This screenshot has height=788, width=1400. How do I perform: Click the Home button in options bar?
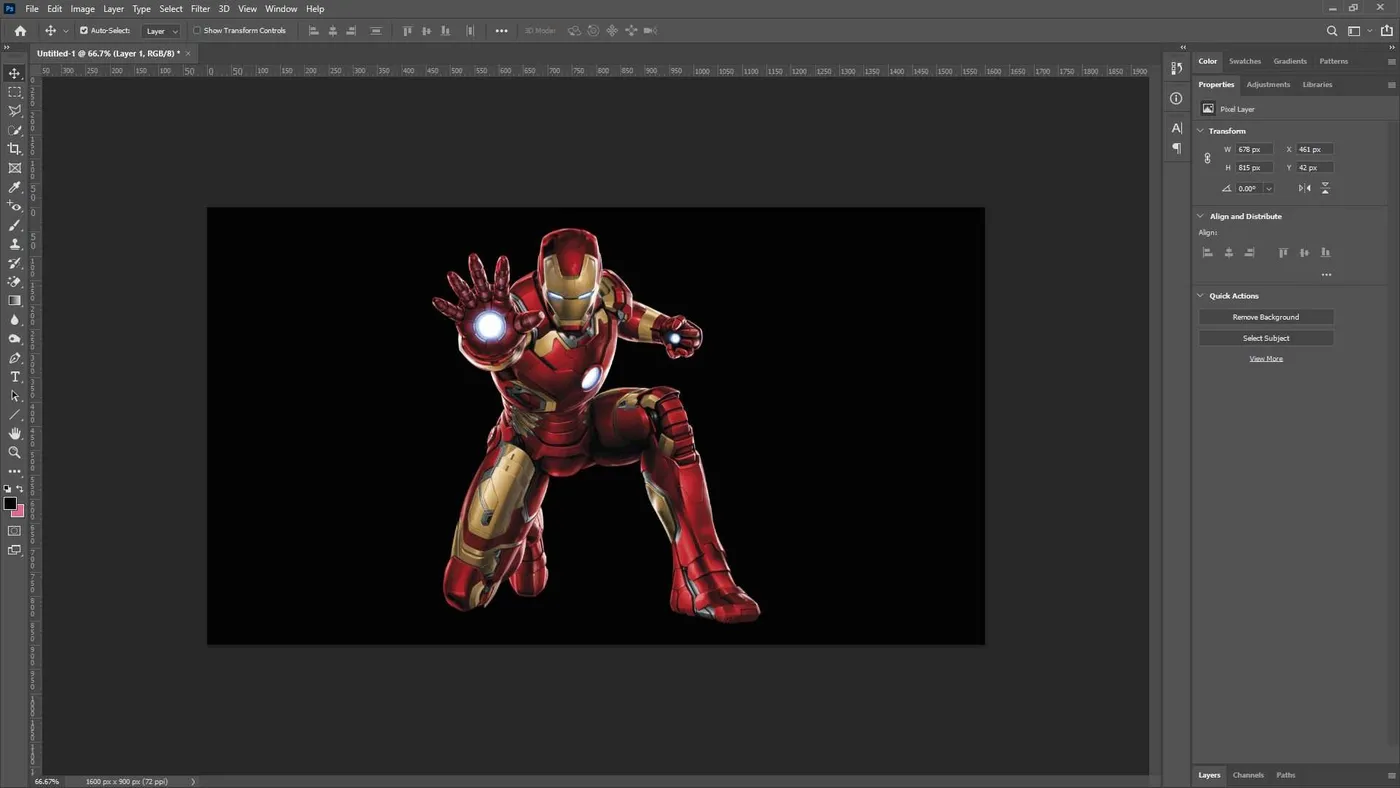coord(20,31)
